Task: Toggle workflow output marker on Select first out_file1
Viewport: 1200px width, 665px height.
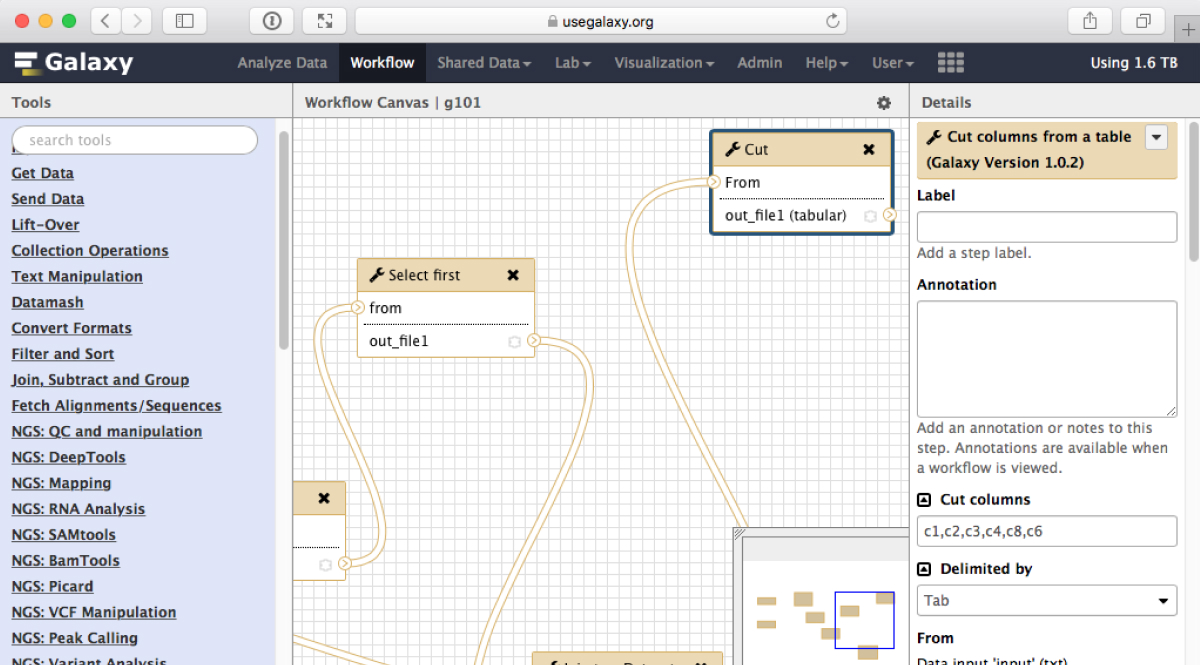Action: coord(514,342)
